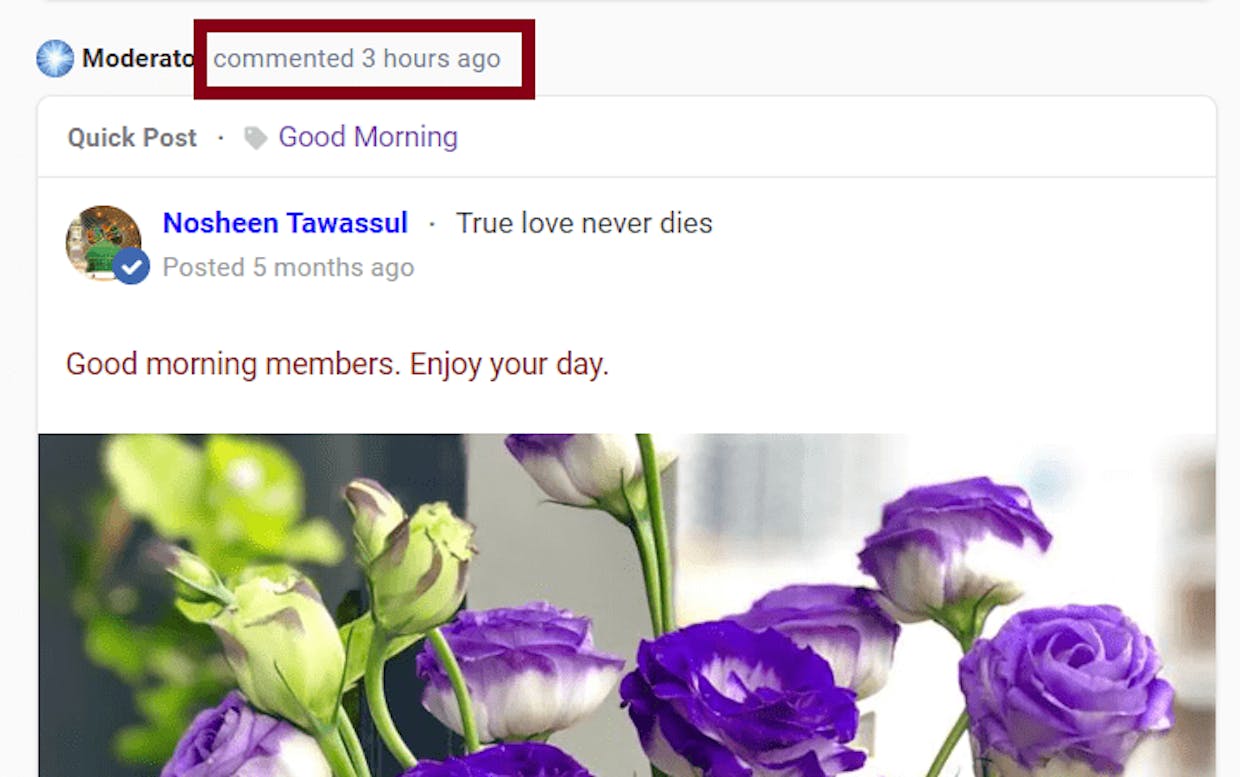Screen dimensions: 1240x777
Task: Open the Moderator user profile name
Action: coord(138,59)
